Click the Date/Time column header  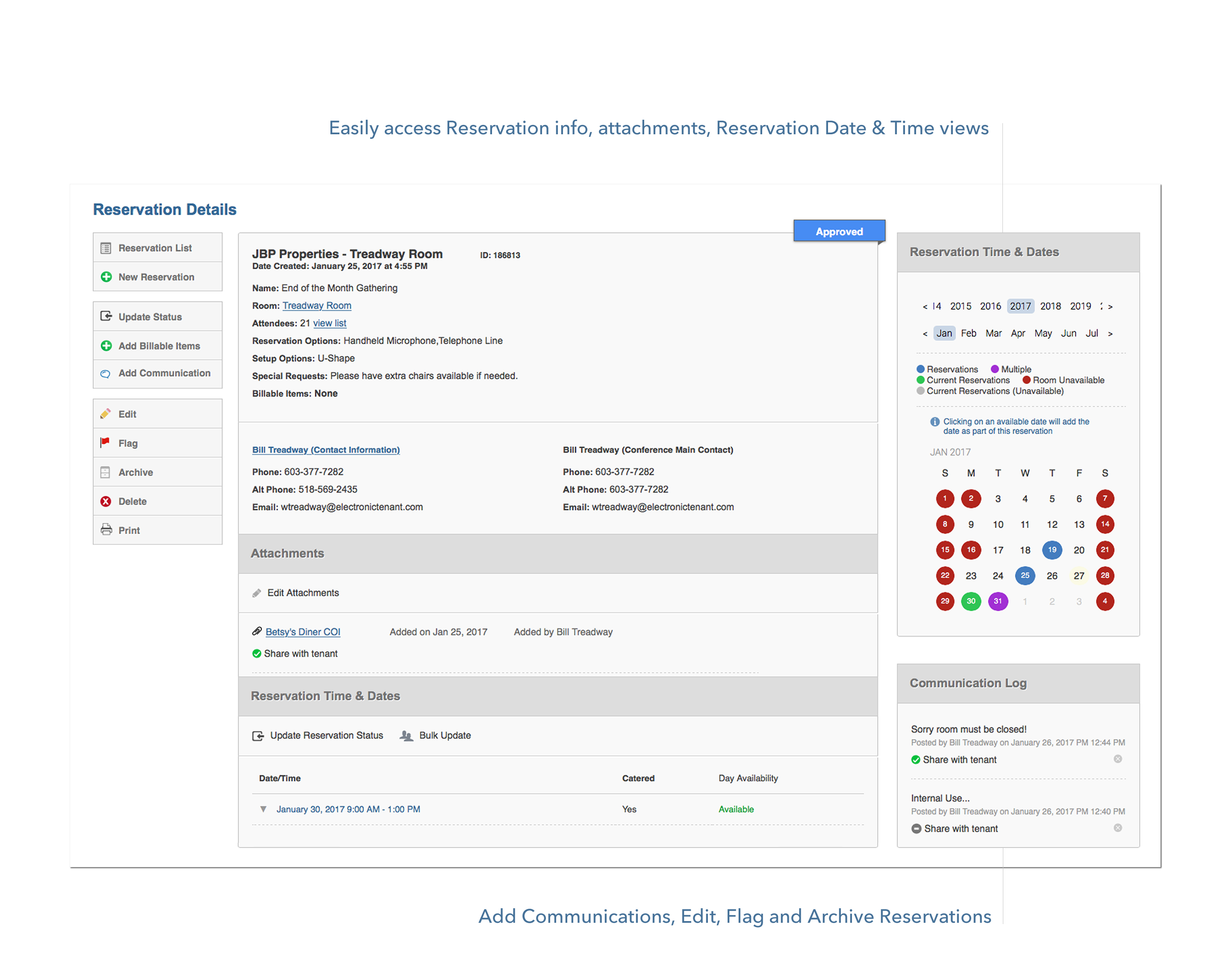[x=280, y=779]
